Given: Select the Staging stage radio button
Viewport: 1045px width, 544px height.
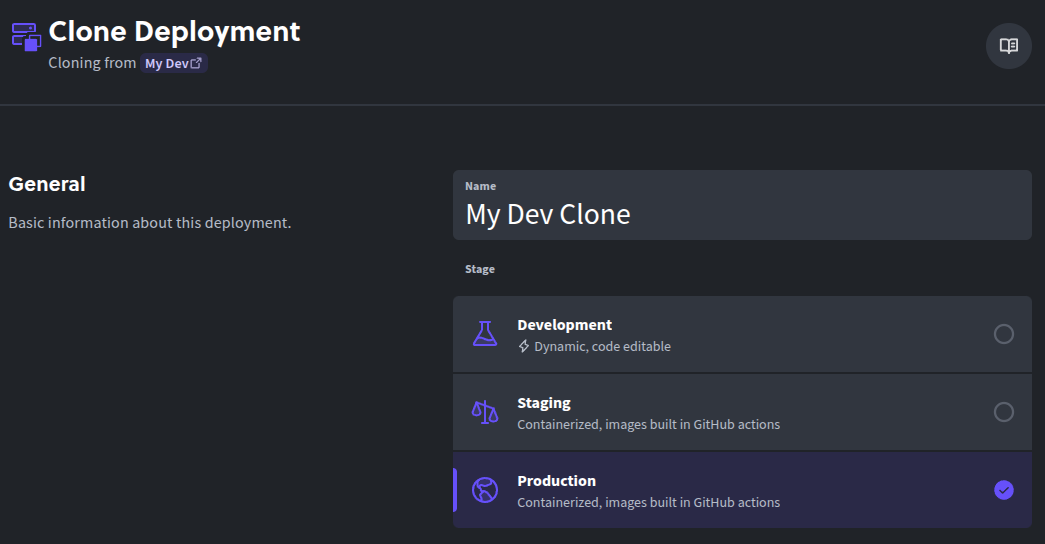Looking at the screenshot, I should click(x=1004, y=412).
